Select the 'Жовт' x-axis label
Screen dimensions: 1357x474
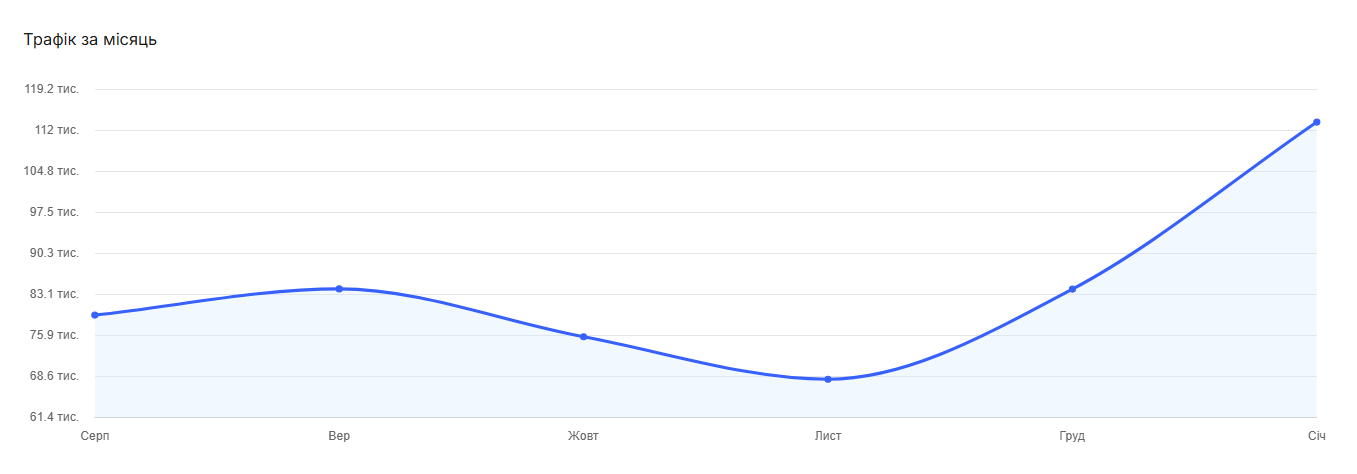tap(584, 436)
